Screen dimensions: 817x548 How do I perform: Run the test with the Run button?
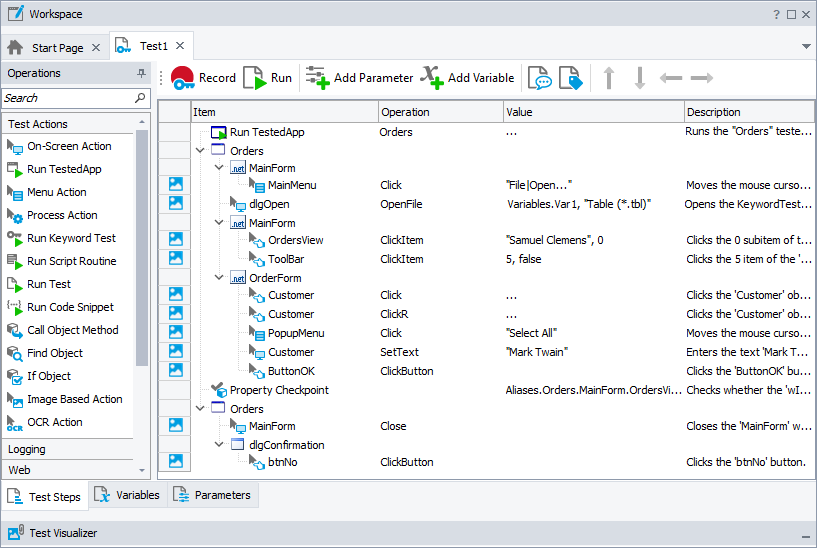[x=268, y=78]
